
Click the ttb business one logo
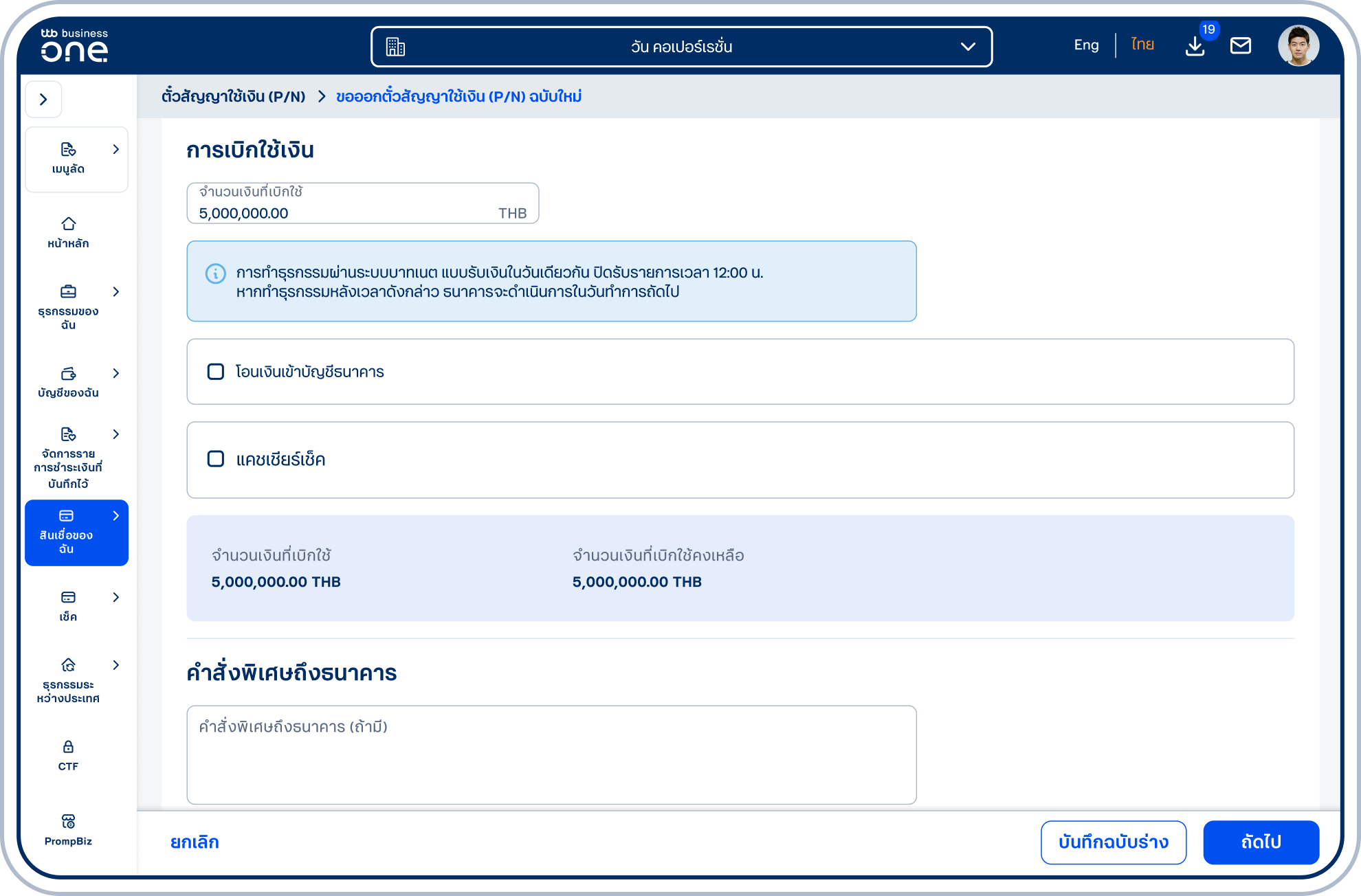pyautogui.click(x=74, y=45)
